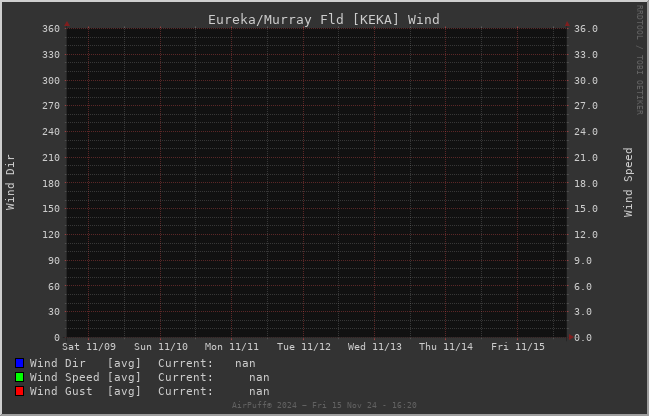Click the Sat 11/09 date label
Screen dimensions: 649x416
(89, 346)
